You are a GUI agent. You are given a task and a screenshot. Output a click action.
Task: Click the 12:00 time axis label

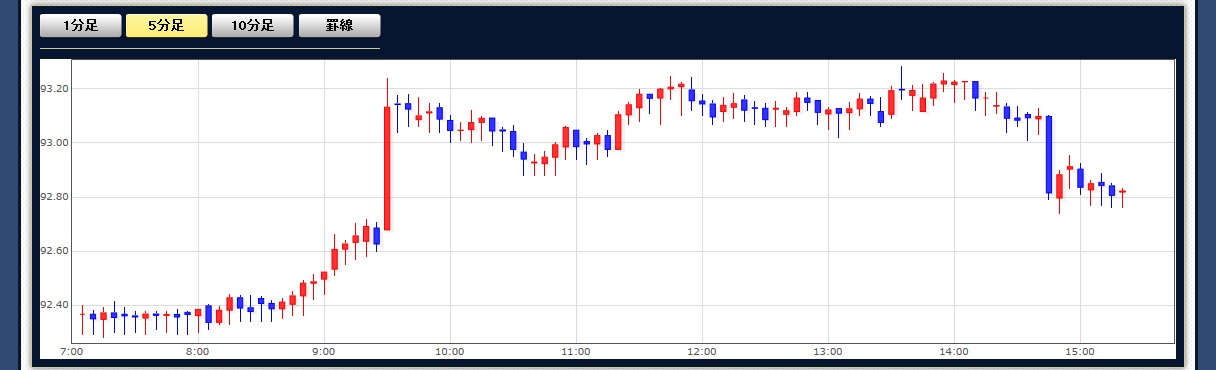(702, 352)
